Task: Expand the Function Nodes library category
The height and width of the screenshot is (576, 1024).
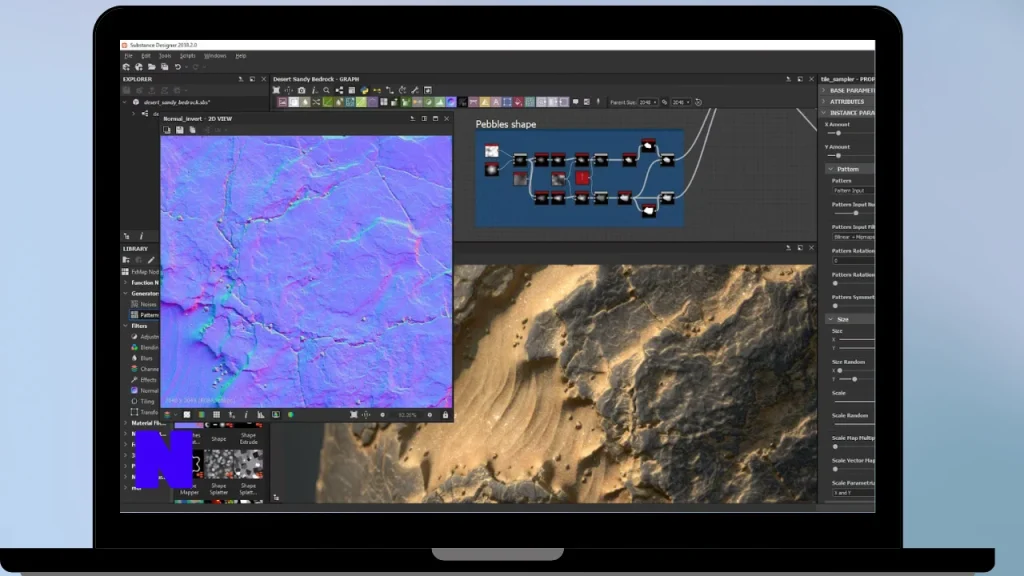Action: 125,283
